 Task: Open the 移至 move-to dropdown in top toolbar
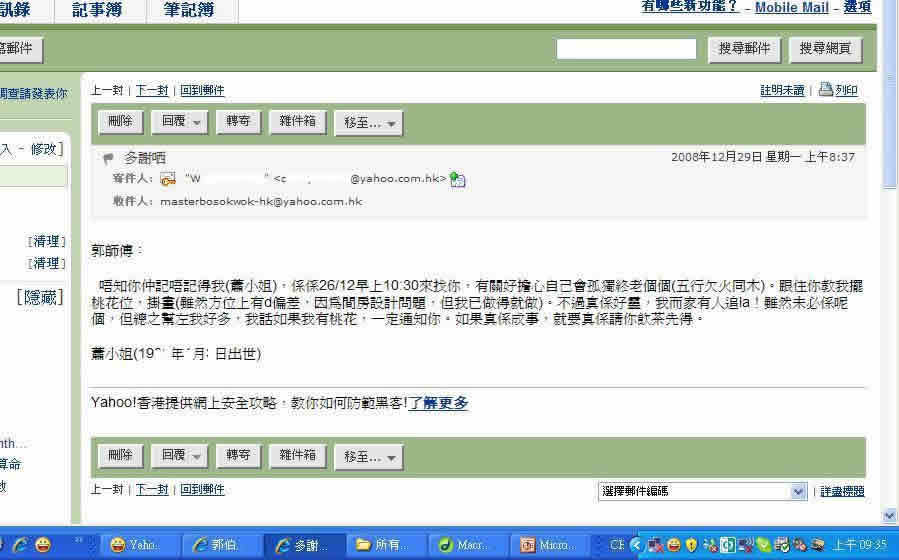[368, 123]
